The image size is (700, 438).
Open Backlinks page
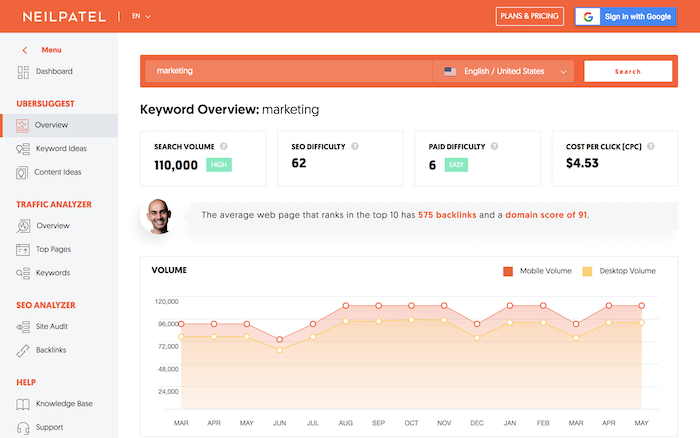[x=51, y=350]
